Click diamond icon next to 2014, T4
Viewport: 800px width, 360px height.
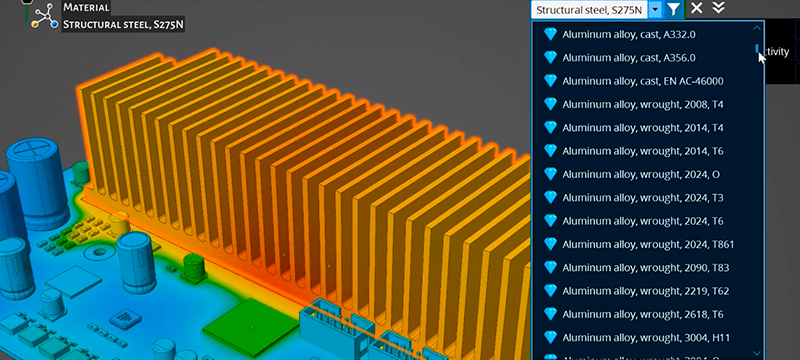pyautogui.click(x=550, y=127)
